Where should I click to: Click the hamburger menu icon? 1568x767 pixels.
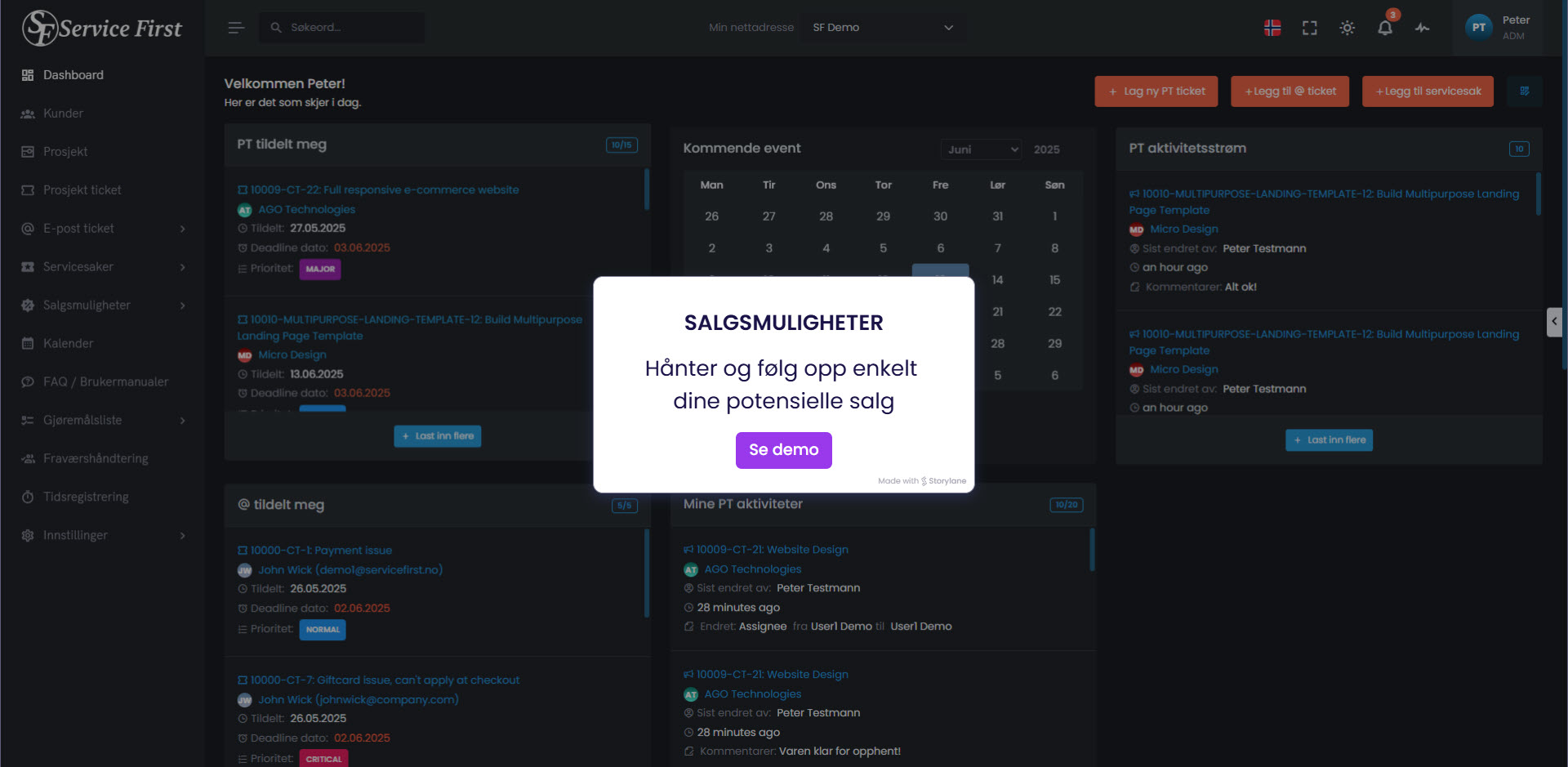pyautogui.click(x=236, y=28)
